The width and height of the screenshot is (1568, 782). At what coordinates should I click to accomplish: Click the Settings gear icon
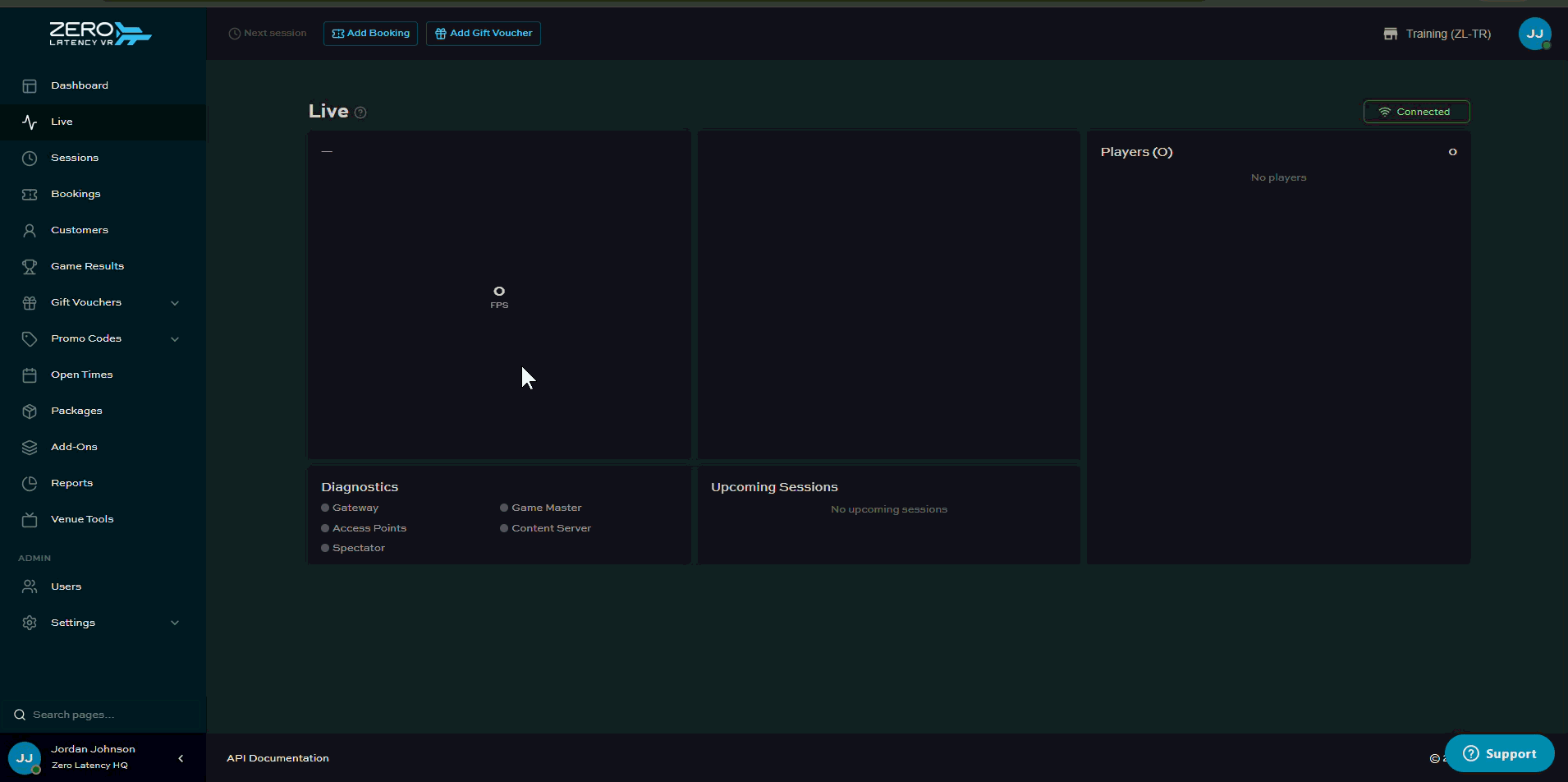click(x=30, y=623)
